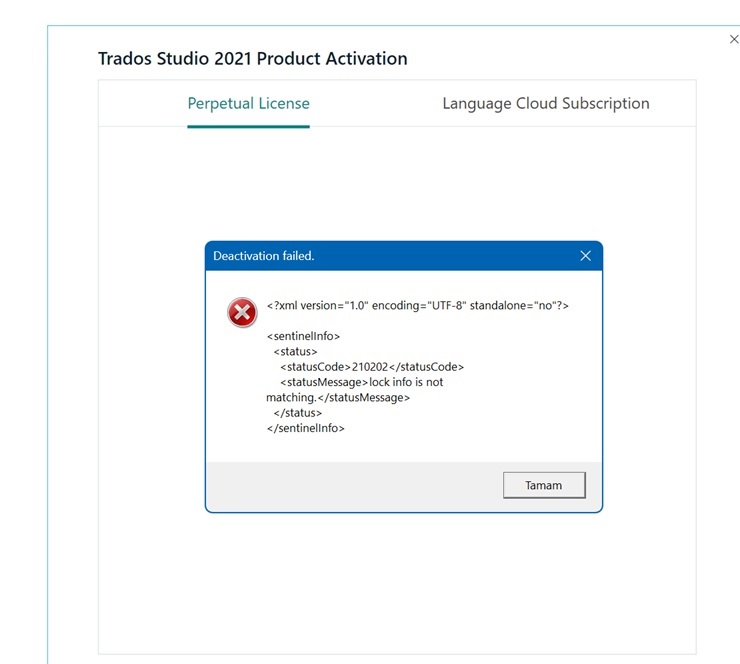
Task: Close the Product Activation window
Action: click(734, 39)
